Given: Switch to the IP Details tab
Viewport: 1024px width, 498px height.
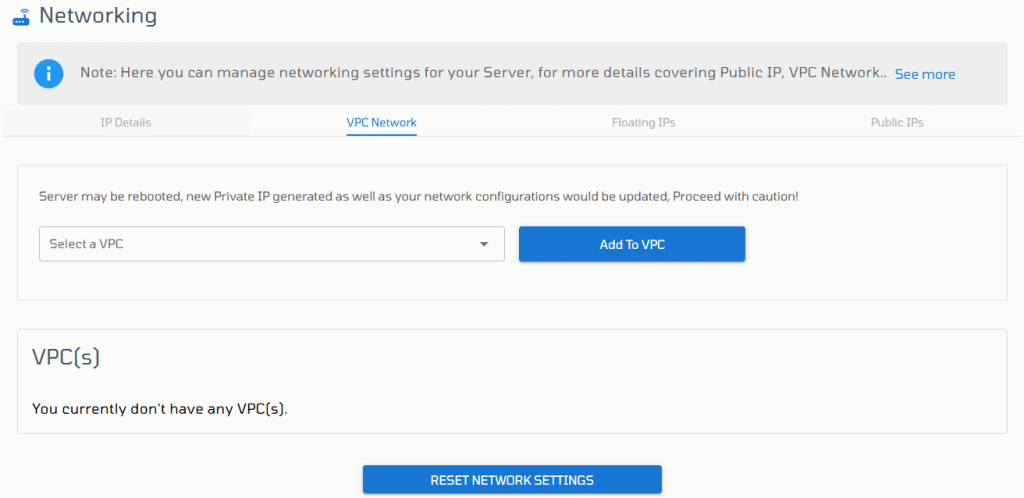Looking at the screenshot, I should click(126, 123).
